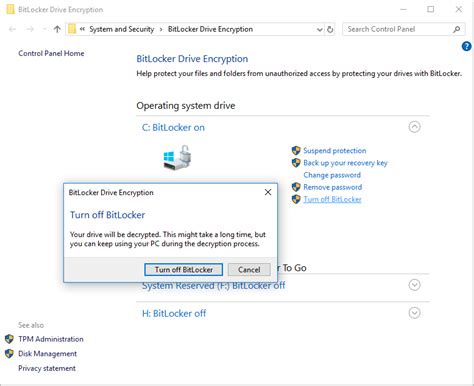Image resolution: width=474 pixels, height=386 pixels.
Task: Open the Suspend protection link
Action: [x=334, y=151]
